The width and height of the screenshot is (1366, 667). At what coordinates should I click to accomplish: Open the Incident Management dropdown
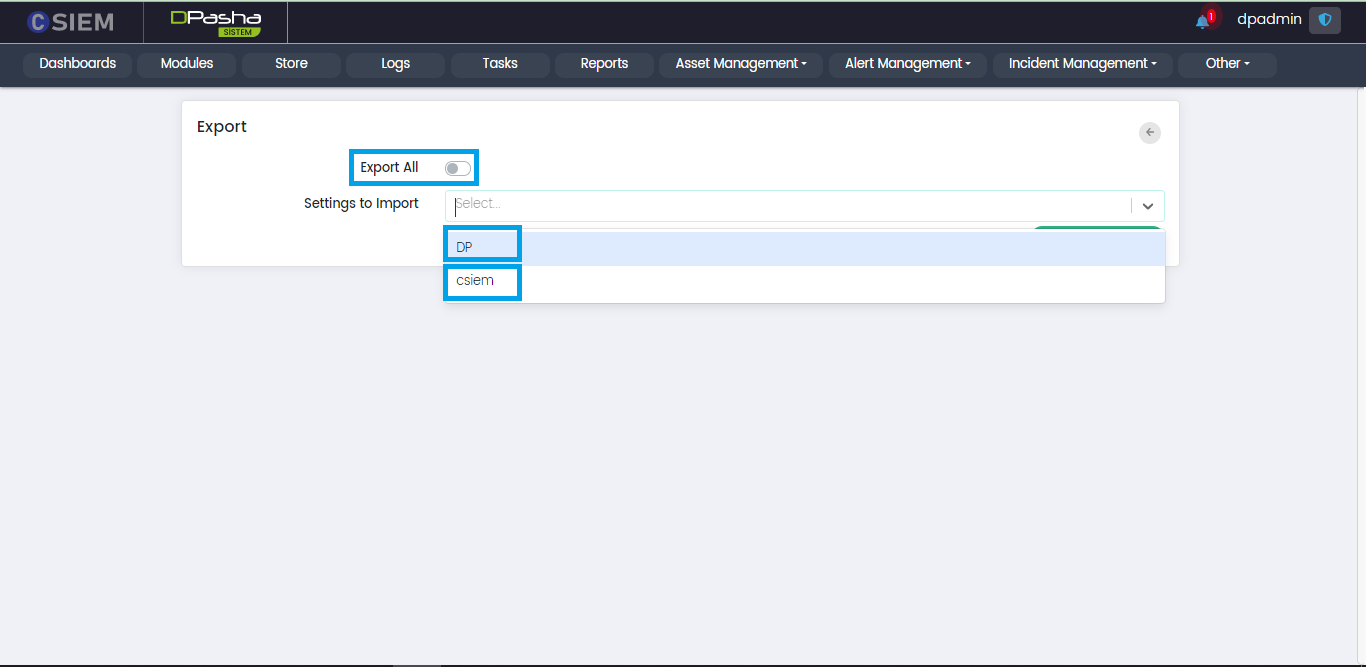pyautogui.click(x=1082, y=64)
